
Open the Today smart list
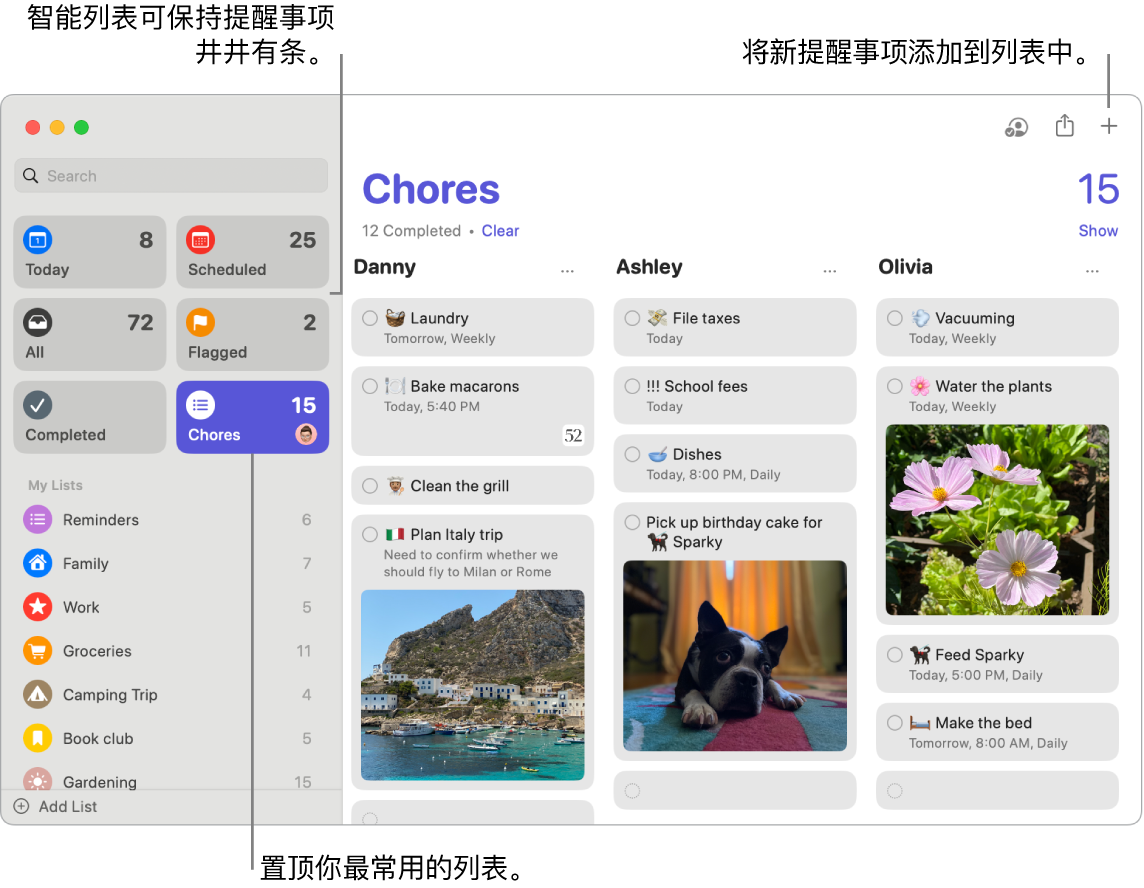90,253
